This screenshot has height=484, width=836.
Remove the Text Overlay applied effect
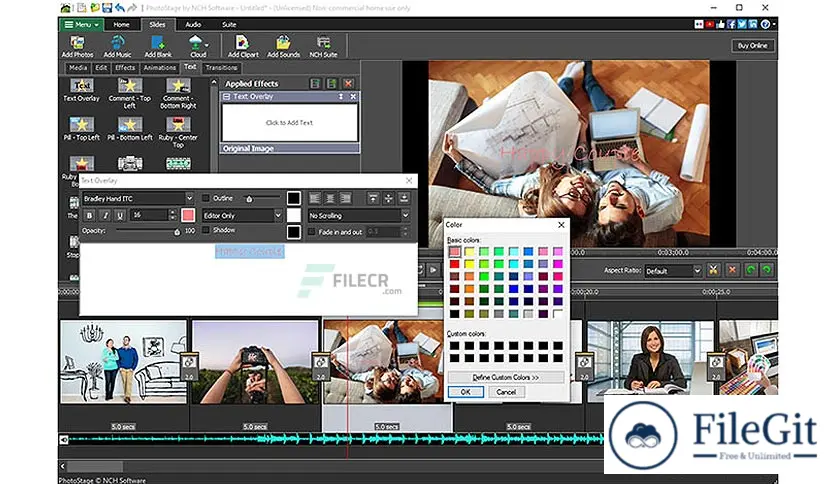pyautogui.click(x=353, y=96)
